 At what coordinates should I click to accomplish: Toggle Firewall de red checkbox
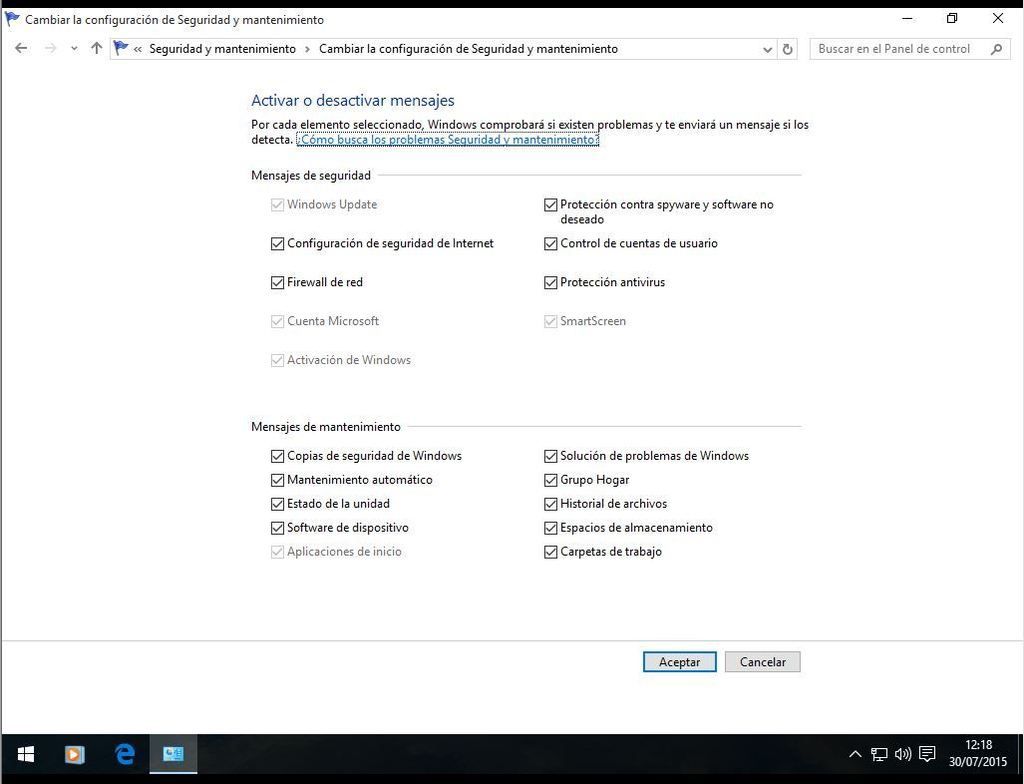point(277,282)
